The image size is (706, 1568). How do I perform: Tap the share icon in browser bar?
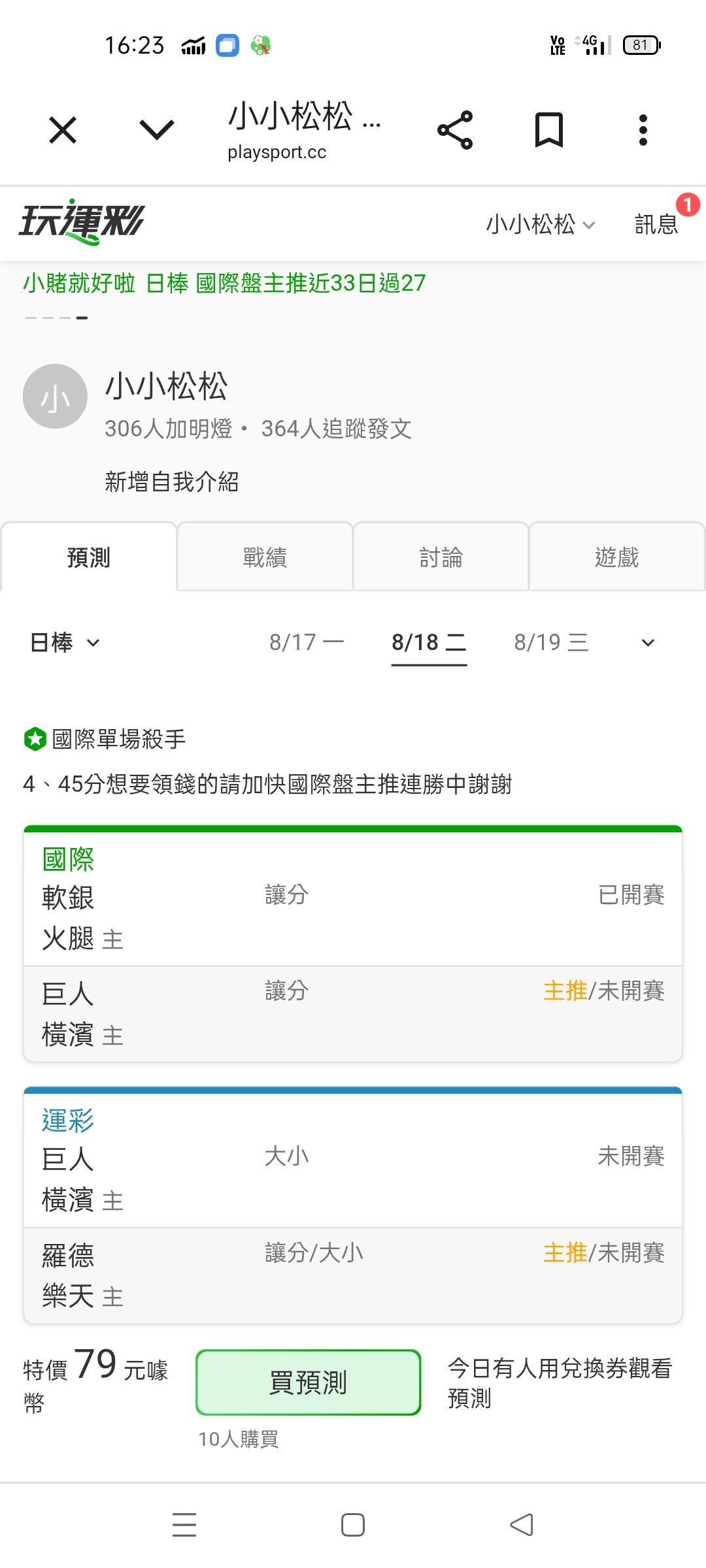point(455,130)
